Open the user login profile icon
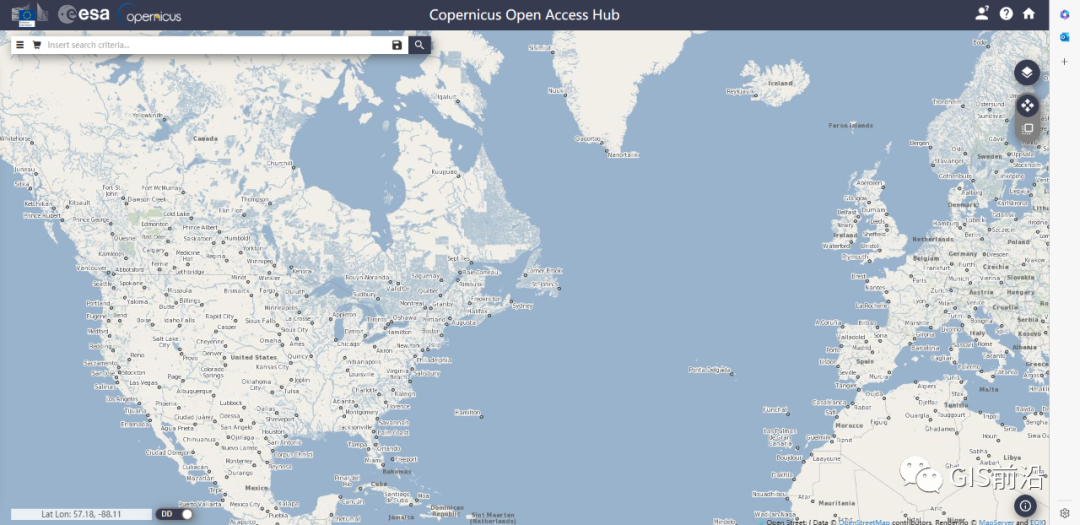1080x525 pixels. 982,13
